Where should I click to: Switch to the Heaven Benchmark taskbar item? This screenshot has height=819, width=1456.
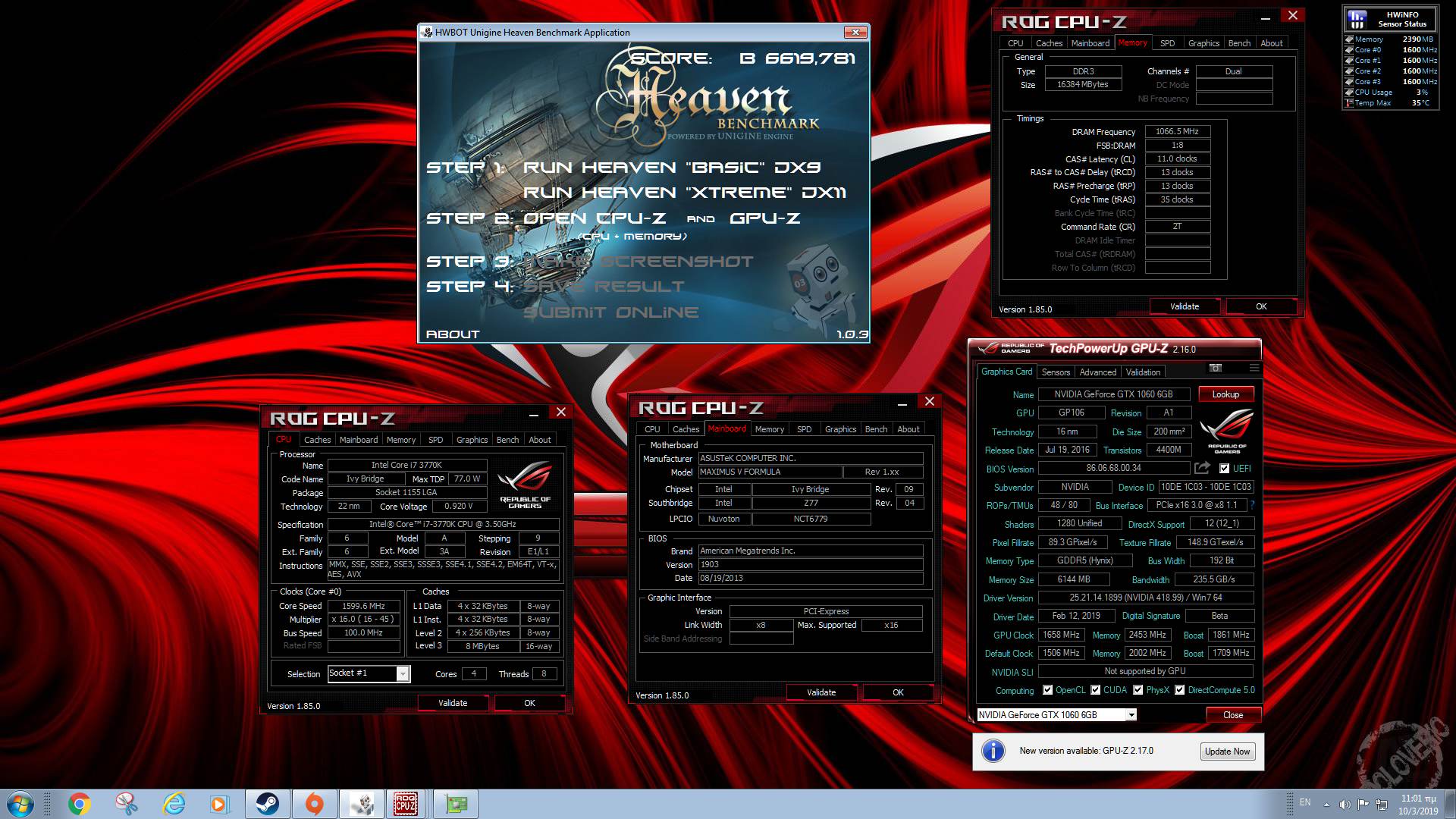coord(361,804)
